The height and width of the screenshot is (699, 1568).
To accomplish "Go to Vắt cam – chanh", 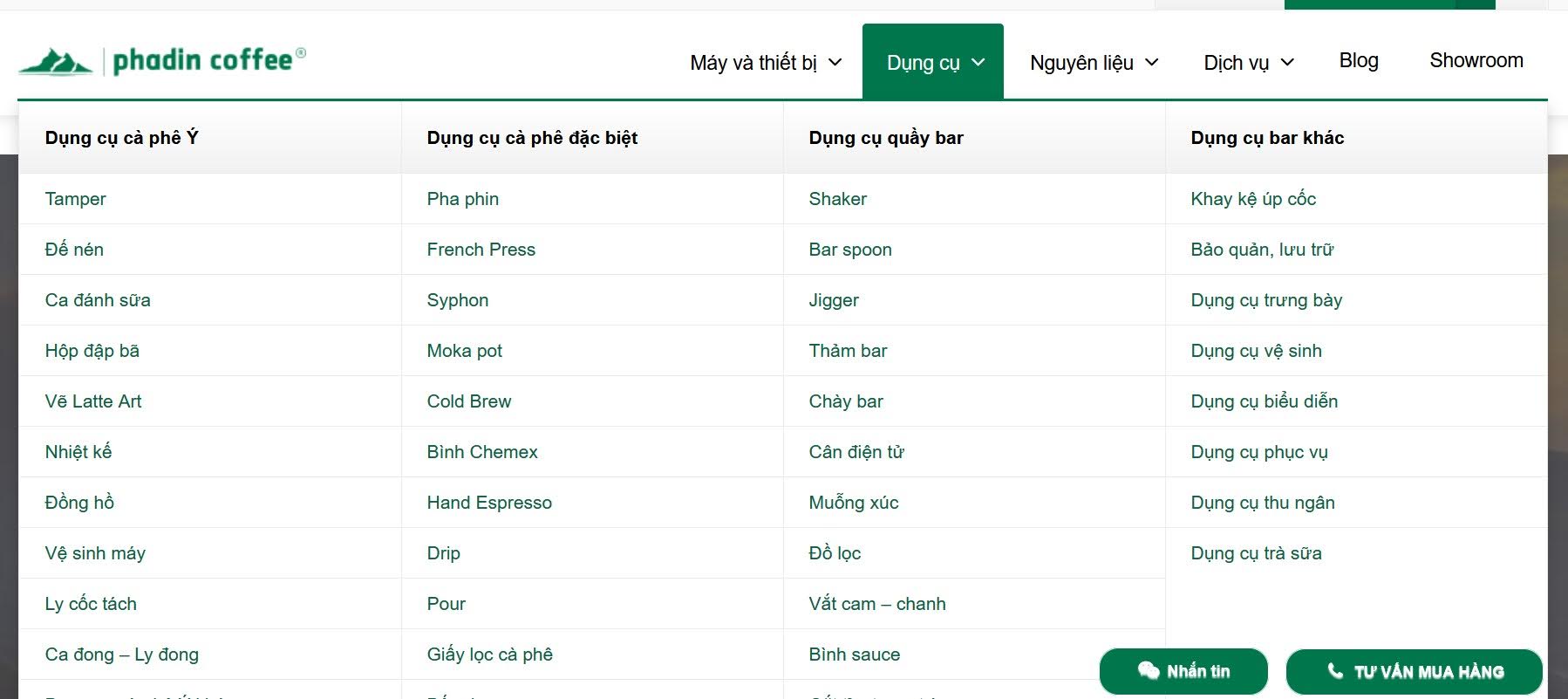I will 877,604.
